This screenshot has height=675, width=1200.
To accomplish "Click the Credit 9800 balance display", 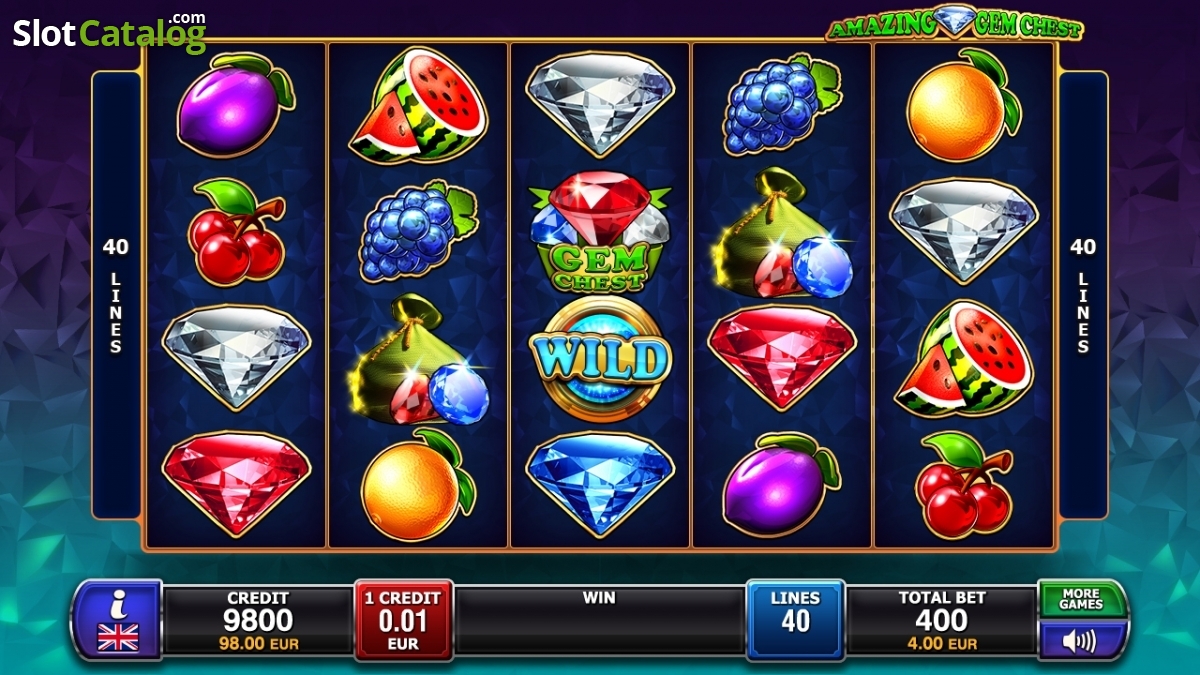I will click(x=258, y=621).
